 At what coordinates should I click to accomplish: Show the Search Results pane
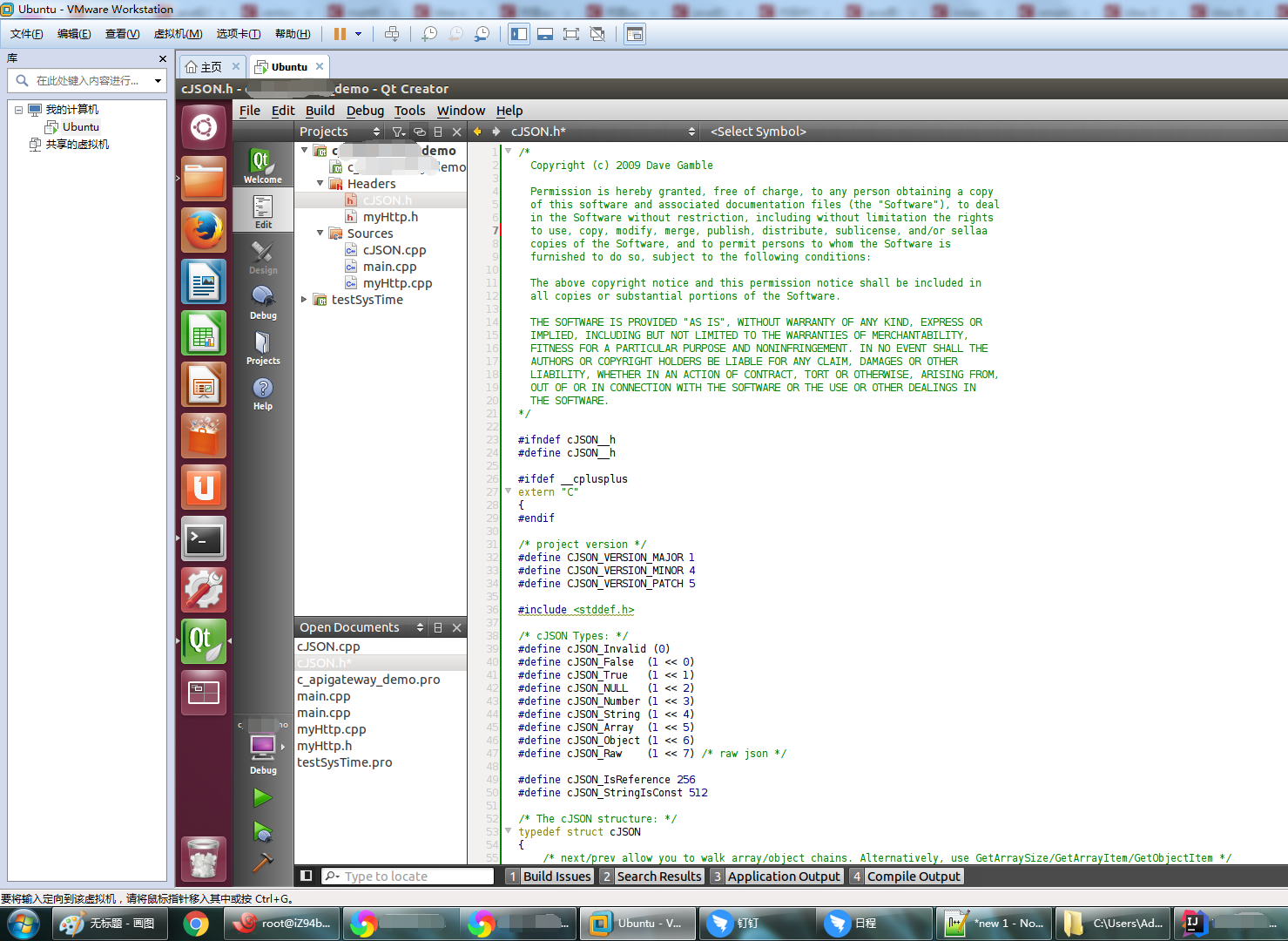651,877
